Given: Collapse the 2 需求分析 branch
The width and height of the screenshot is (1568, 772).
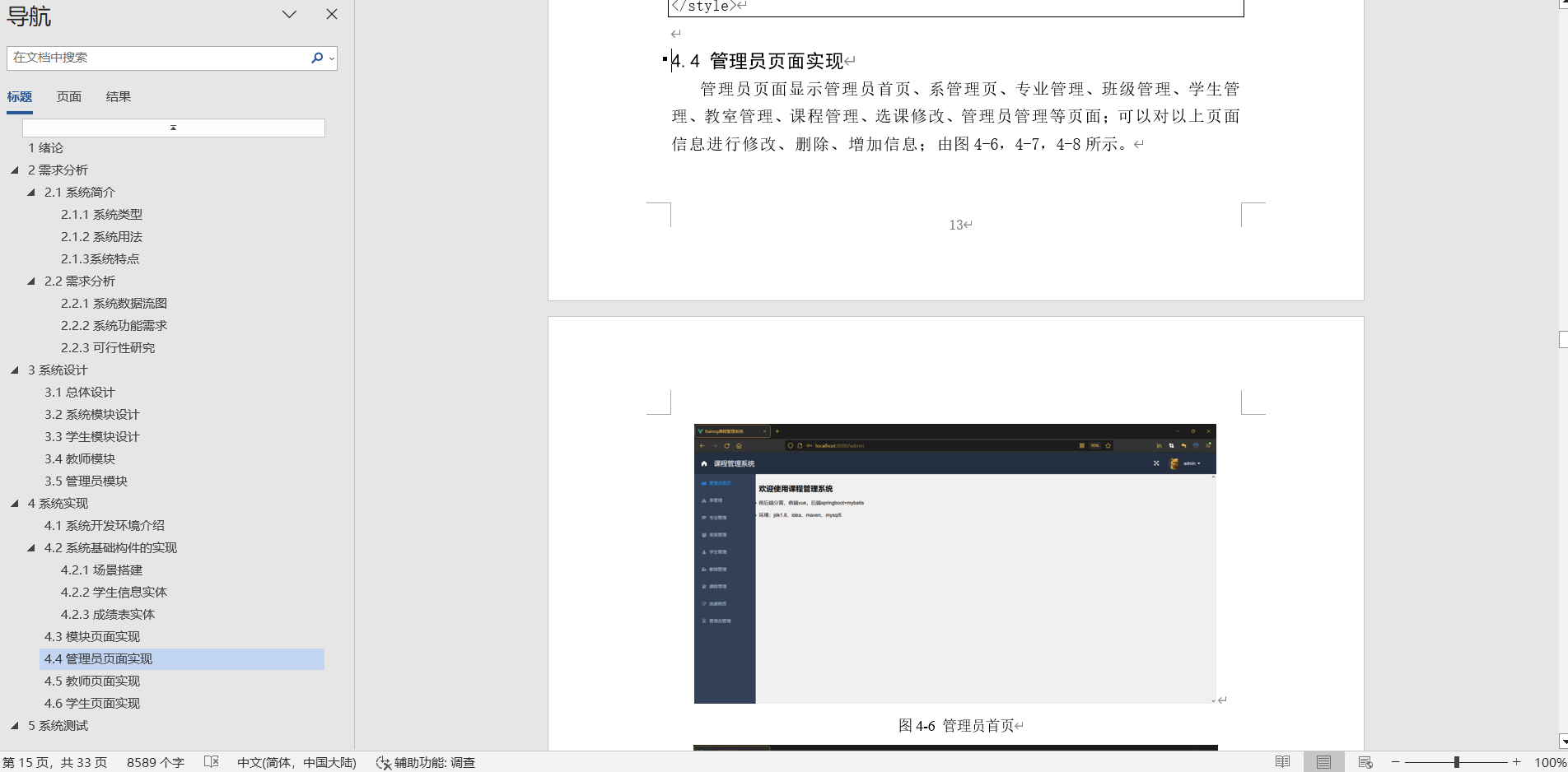Looking at the screenshot, I should (x=14, y=170).
